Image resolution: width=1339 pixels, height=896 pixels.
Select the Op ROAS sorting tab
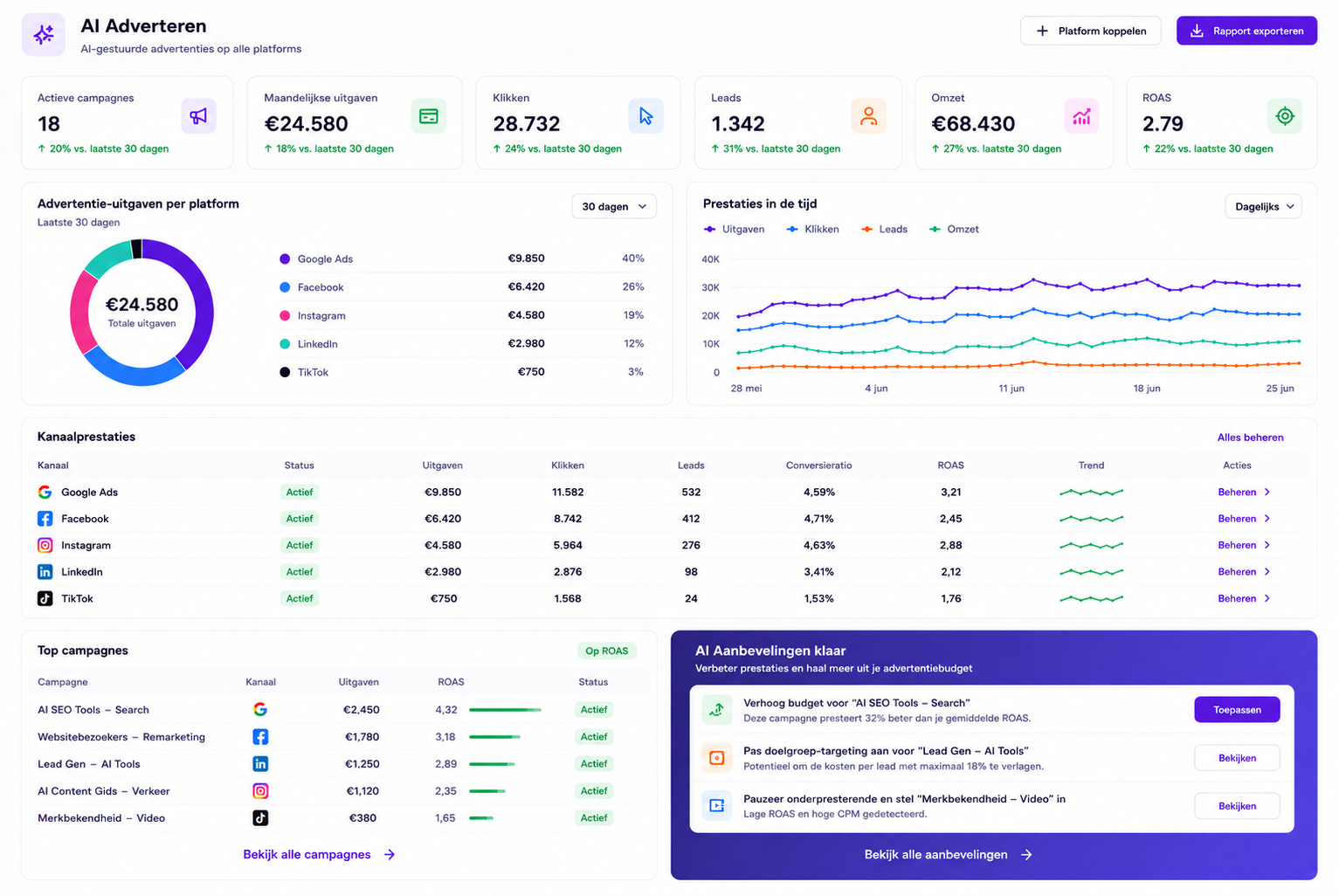pos(607,651)
